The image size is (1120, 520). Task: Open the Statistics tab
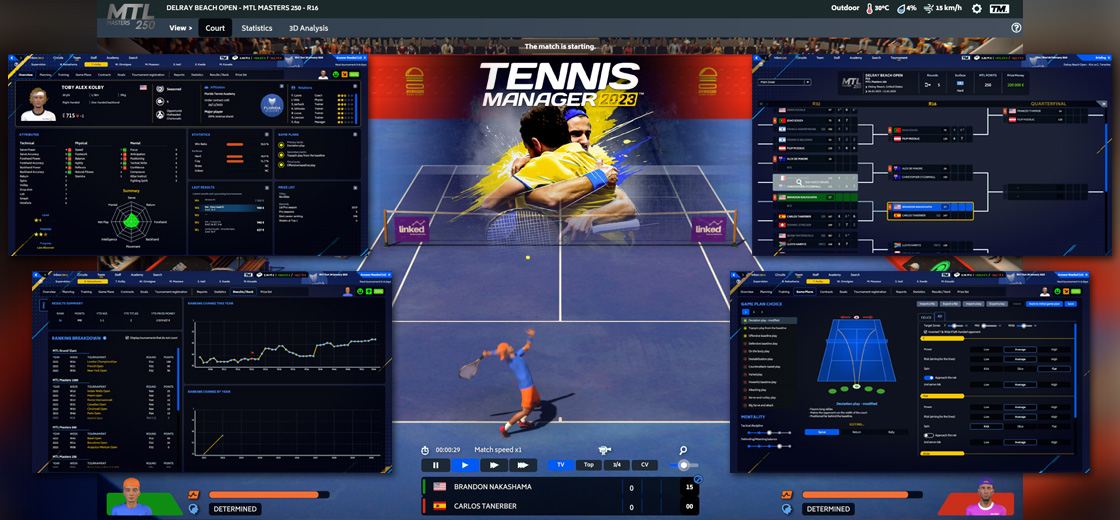point(256,28)
